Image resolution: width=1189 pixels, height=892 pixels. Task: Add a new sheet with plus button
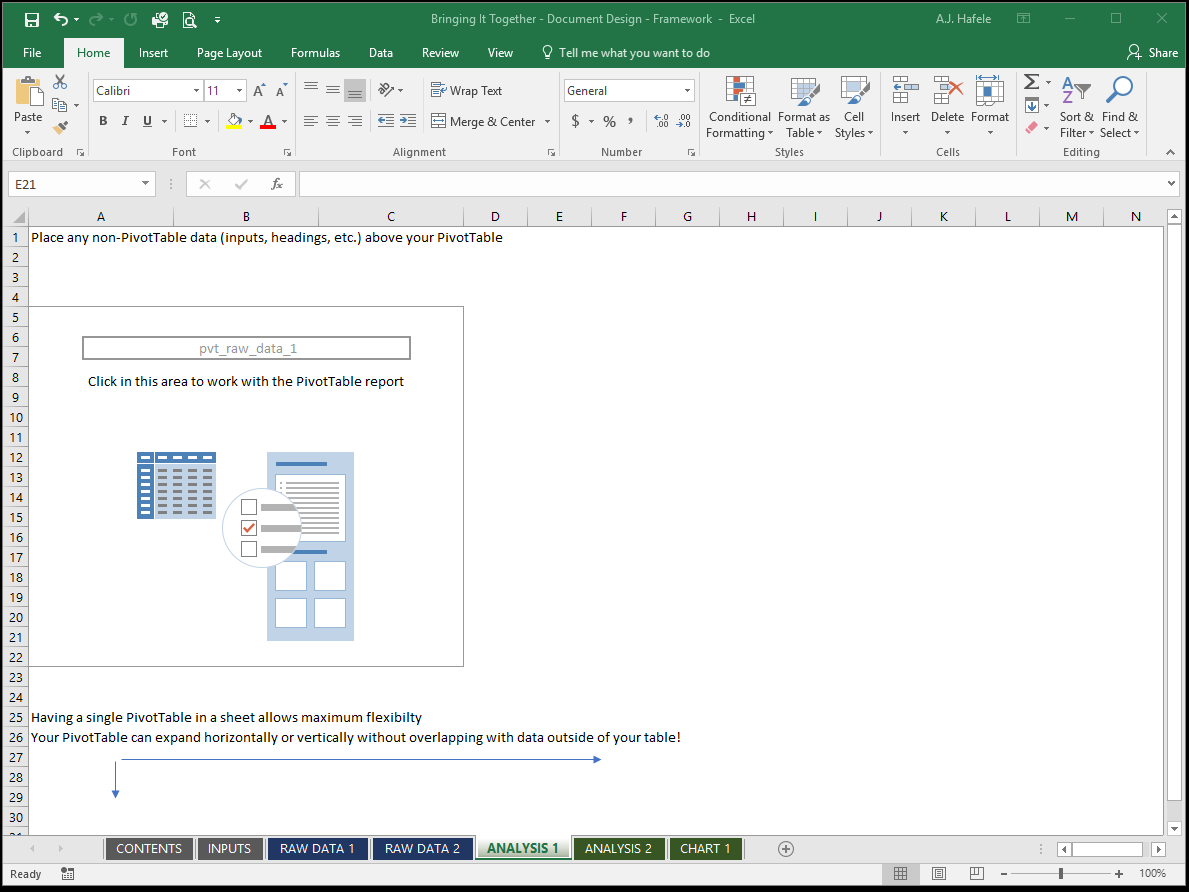click(786, 849)
